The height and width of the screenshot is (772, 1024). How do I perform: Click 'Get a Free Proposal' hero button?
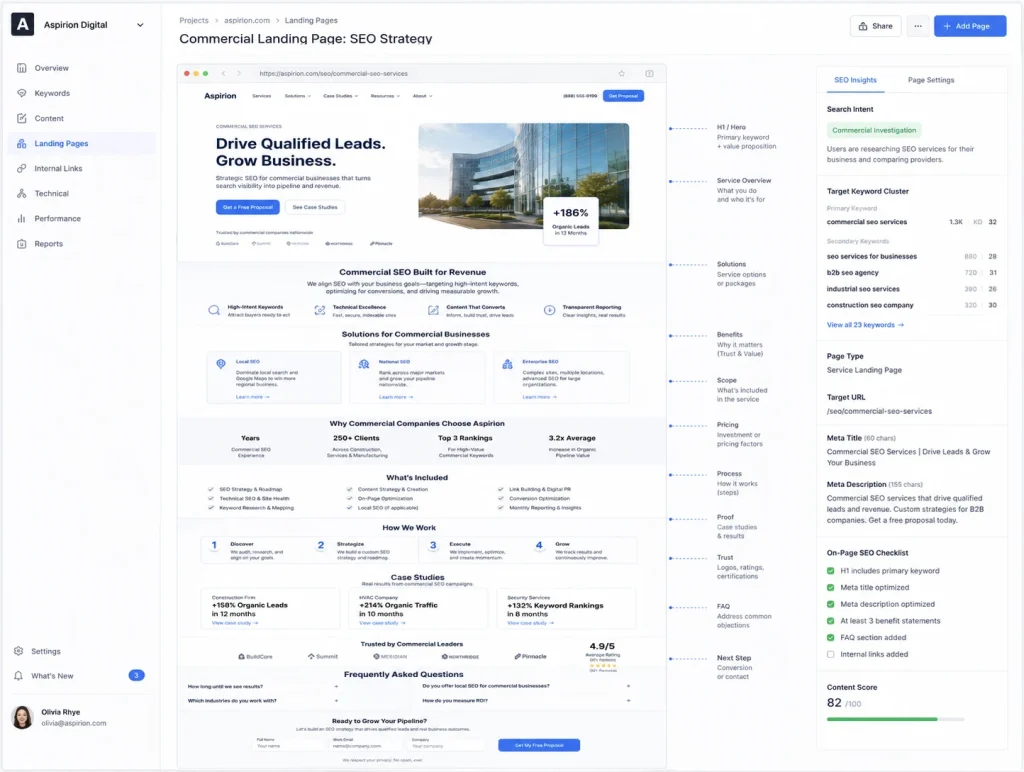tap(248, 208)
